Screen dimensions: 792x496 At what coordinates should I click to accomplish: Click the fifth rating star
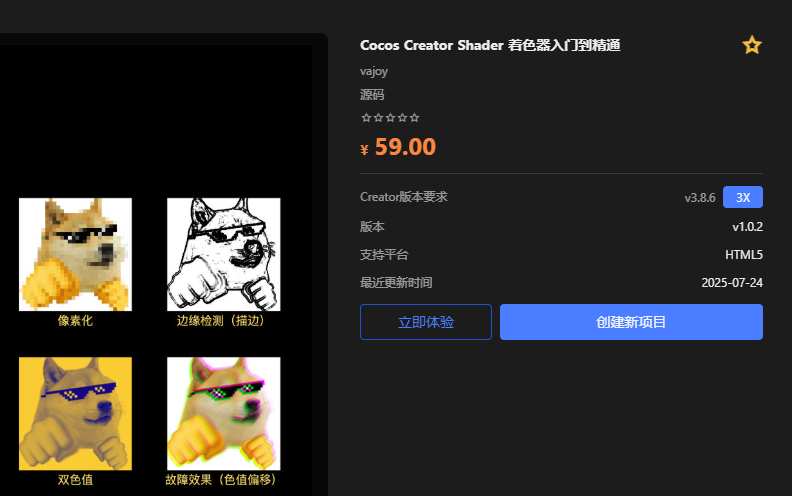[415, 118]
